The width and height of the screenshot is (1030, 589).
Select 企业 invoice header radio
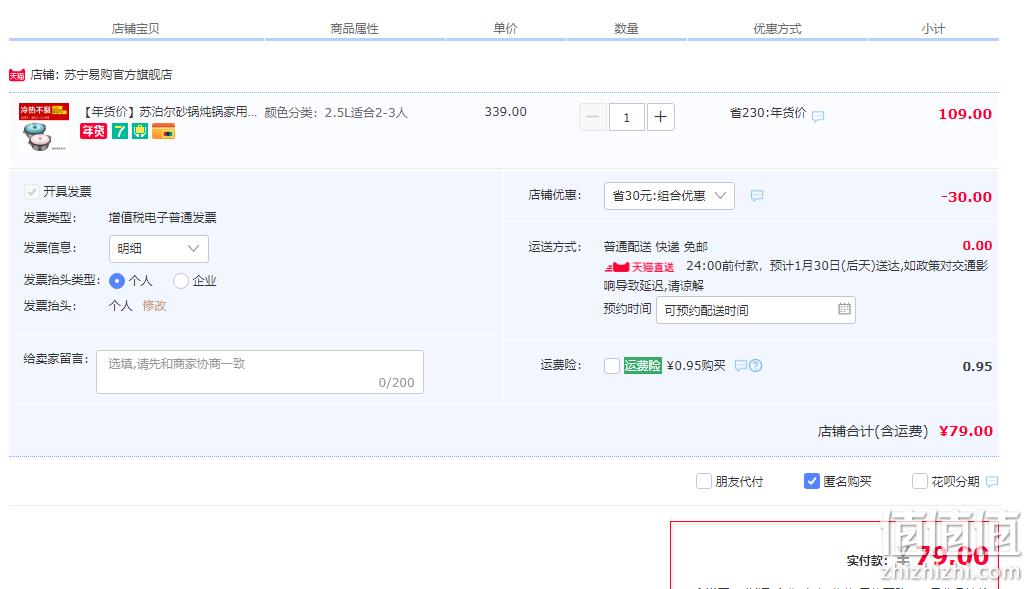pyautogui.click(x=181, y=281)
